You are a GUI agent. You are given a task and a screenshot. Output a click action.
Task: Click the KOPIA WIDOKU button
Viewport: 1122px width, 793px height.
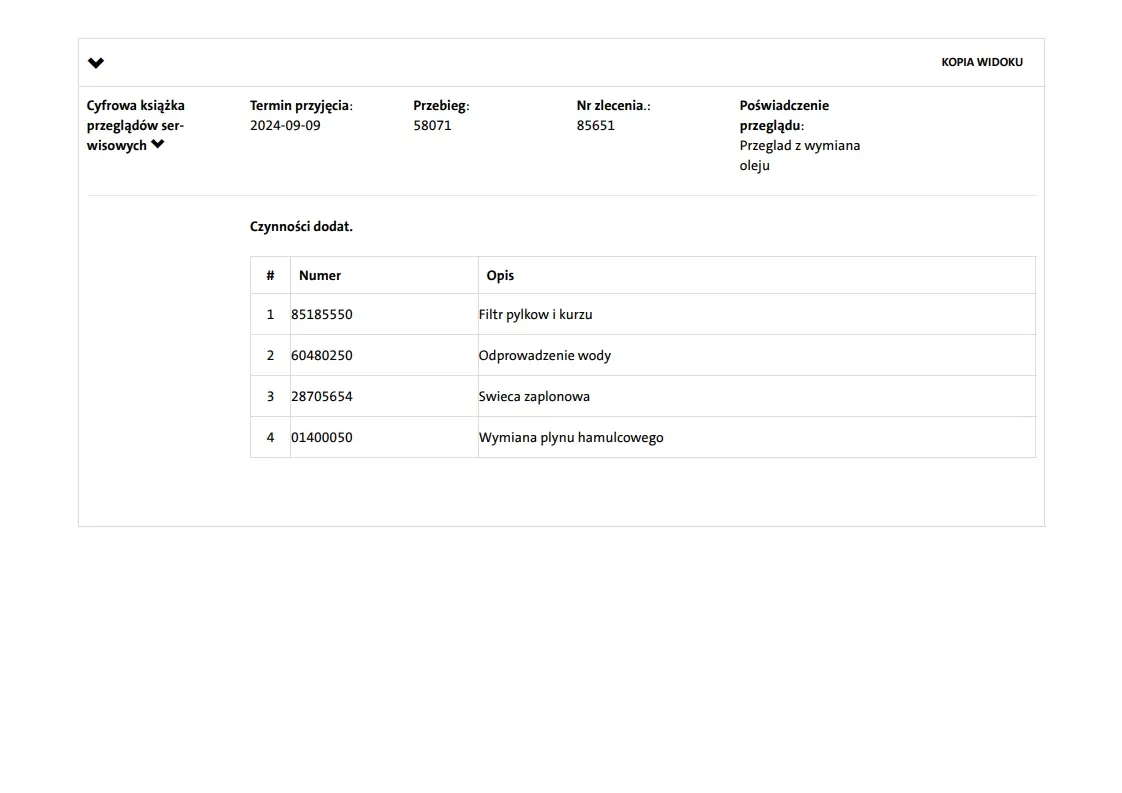pos(981,62)
